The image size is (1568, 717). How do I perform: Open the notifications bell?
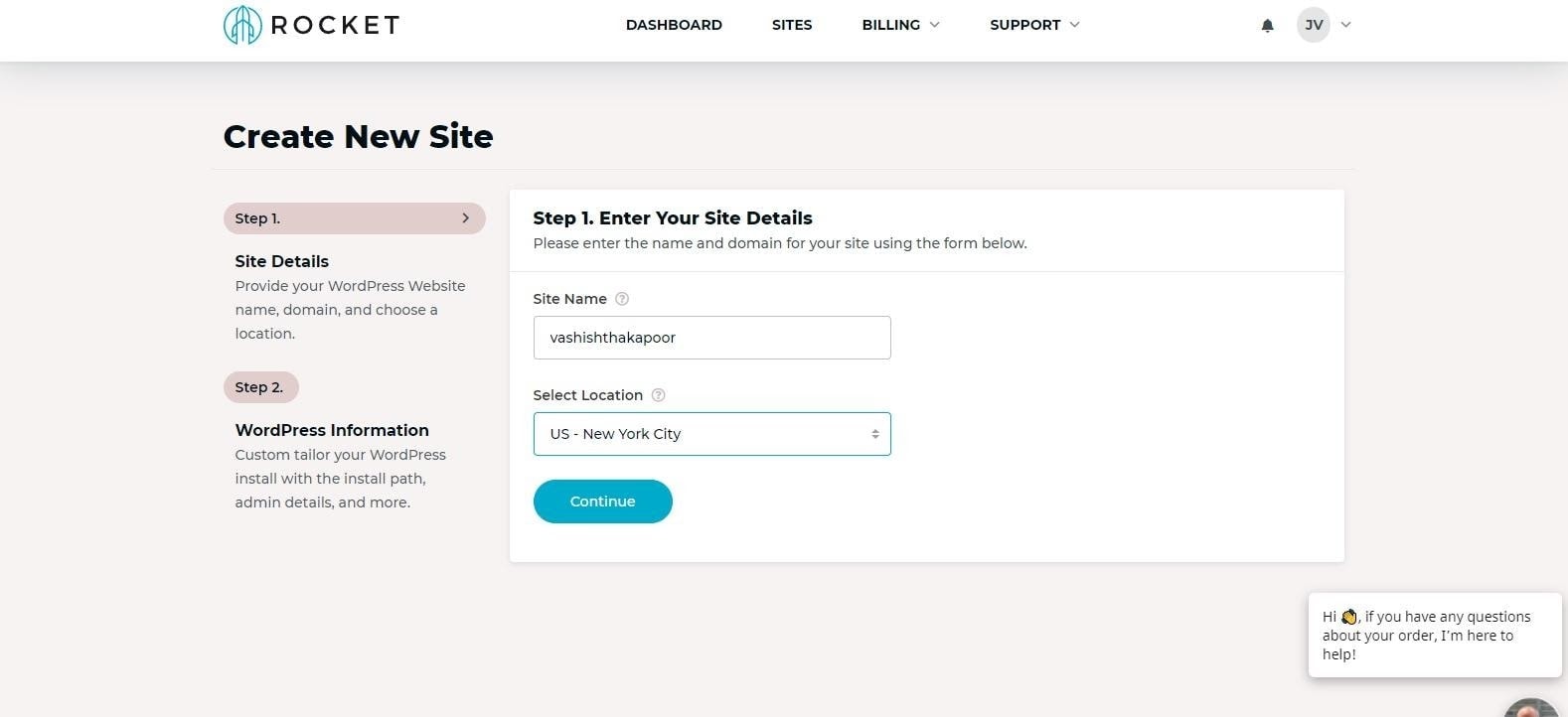tap(1267, 26)
